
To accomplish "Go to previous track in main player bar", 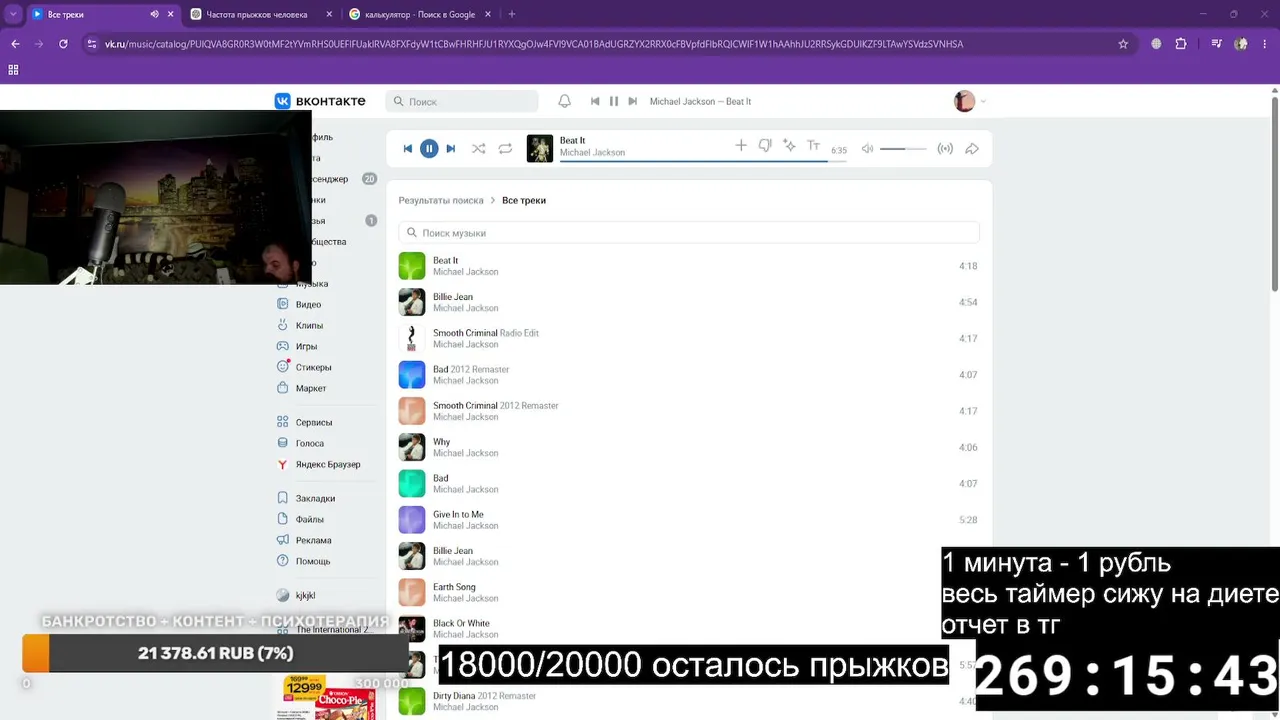I will 407,149.
